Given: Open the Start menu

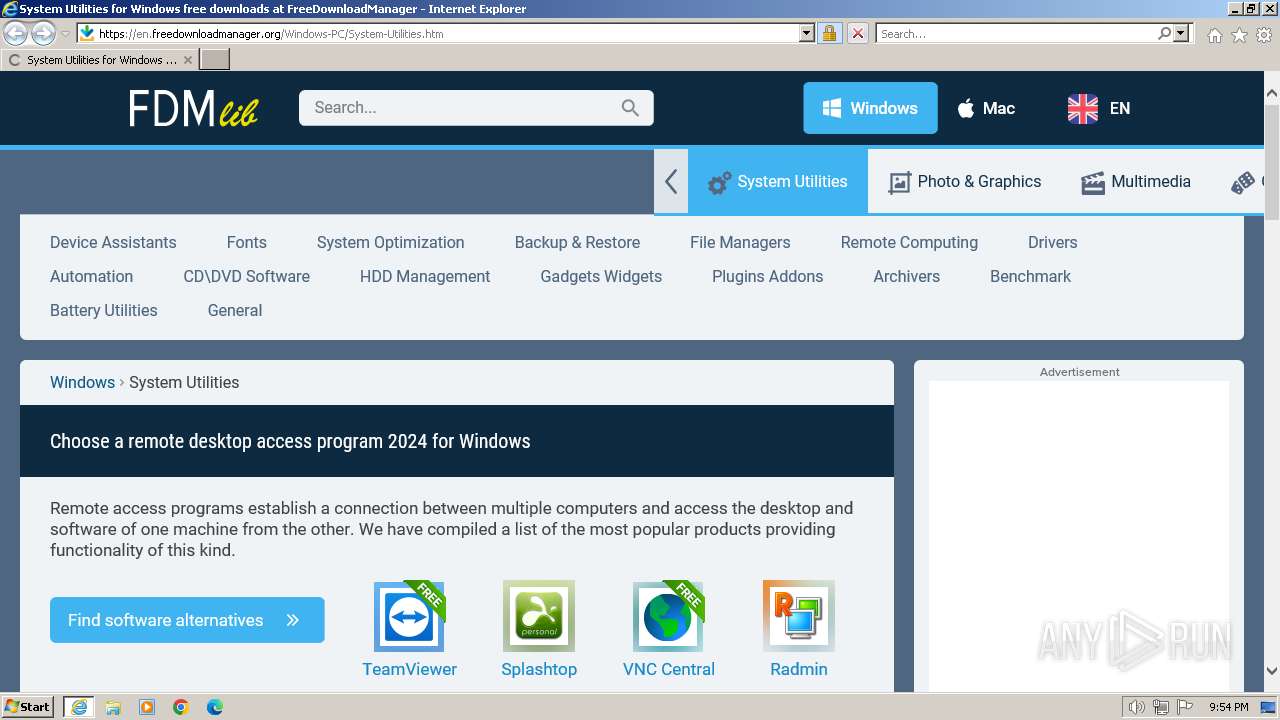Looking at the screenshot, I should (x=28, y=707).
